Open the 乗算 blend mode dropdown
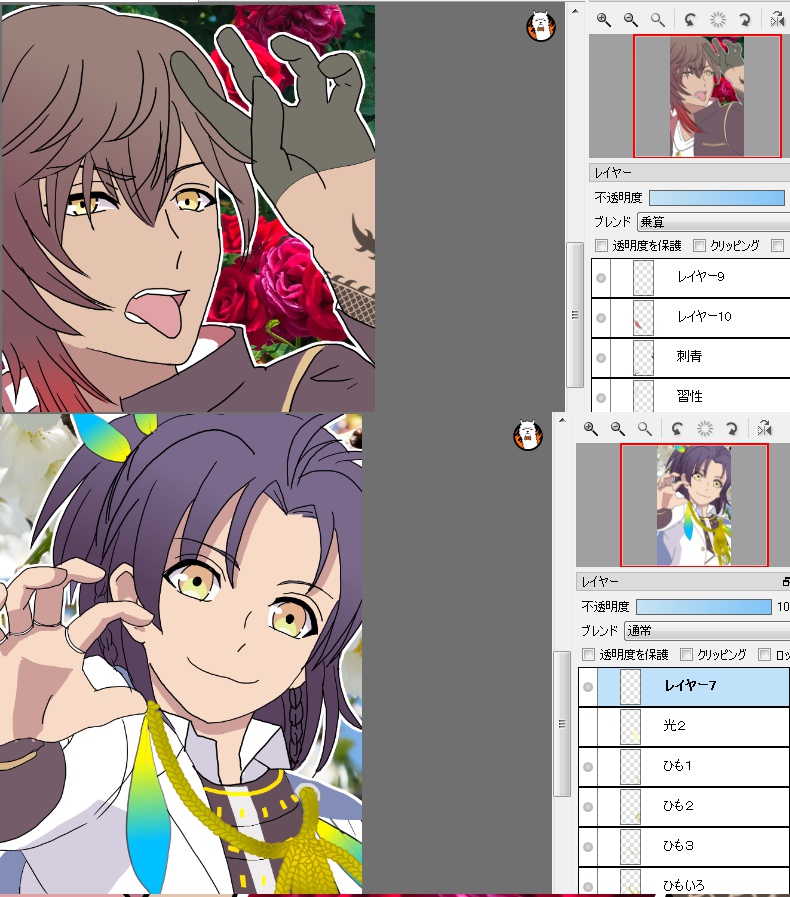This screenshot has height=897, width=790. click(x=714, y=221)
